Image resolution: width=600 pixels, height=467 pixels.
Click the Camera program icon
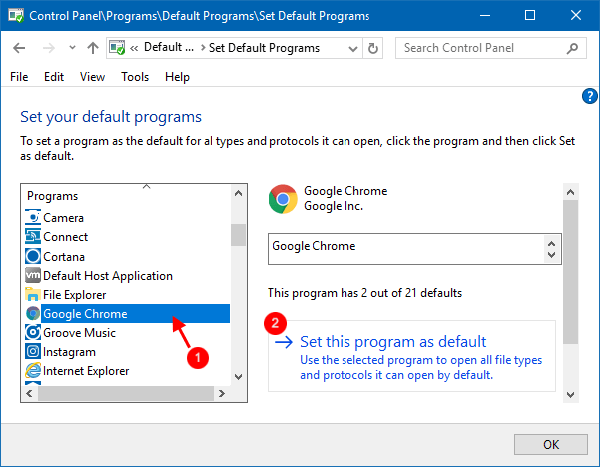point(33,217)
